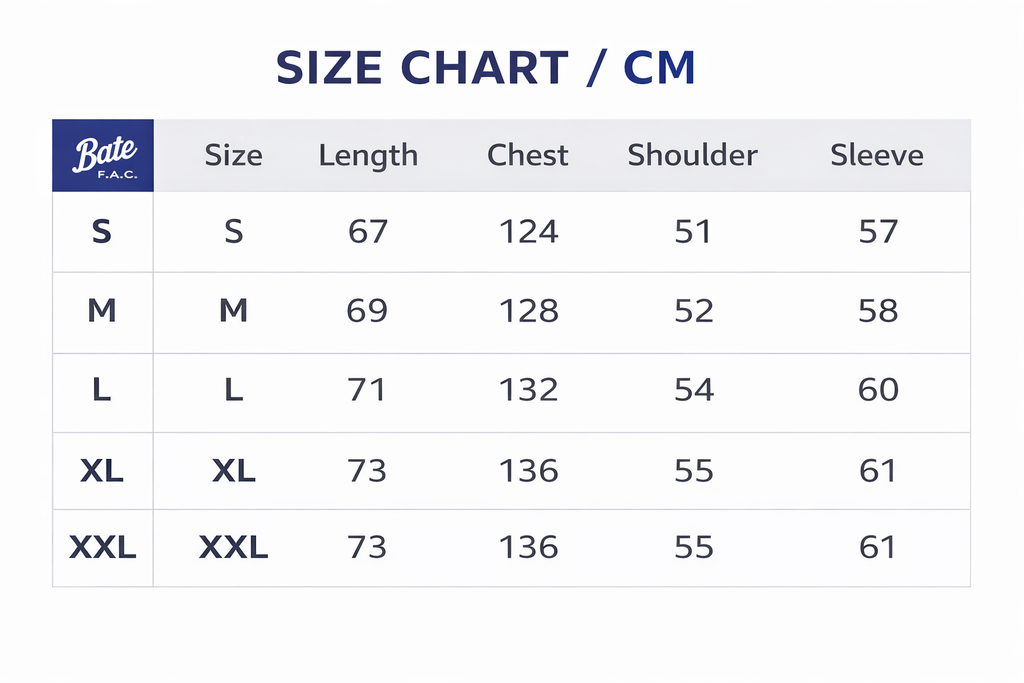The image size is (1024, 683).
Task: Click the chest value 124 for size S
Action: (x=528, y=232)
